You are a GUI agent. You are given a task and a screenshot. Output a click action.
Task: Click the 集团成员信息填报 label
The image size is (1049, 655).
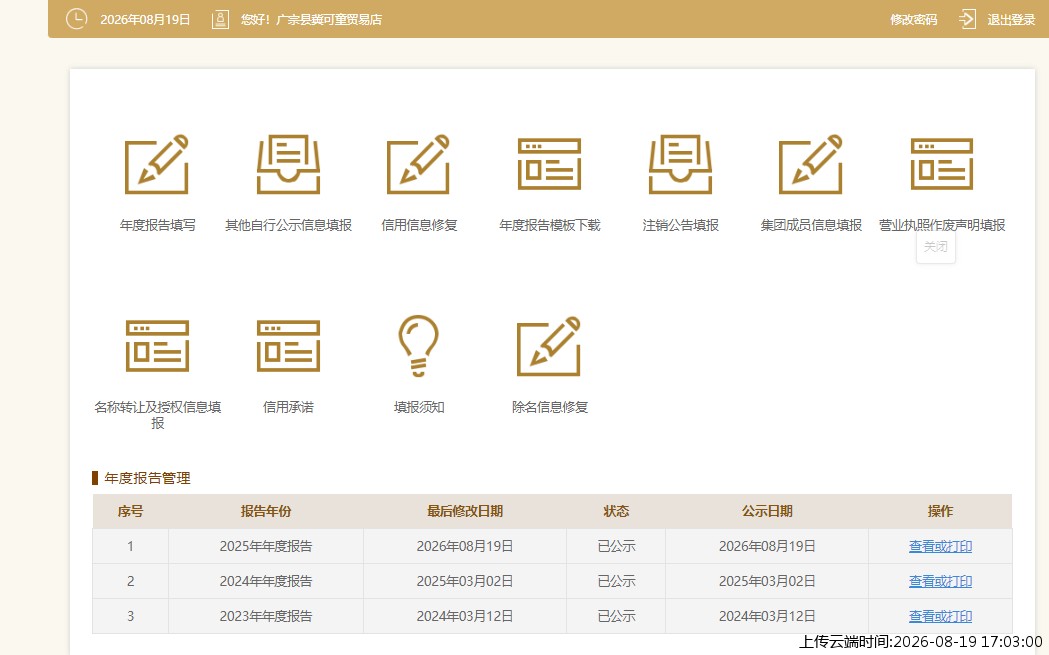click(x=811, y=225)
